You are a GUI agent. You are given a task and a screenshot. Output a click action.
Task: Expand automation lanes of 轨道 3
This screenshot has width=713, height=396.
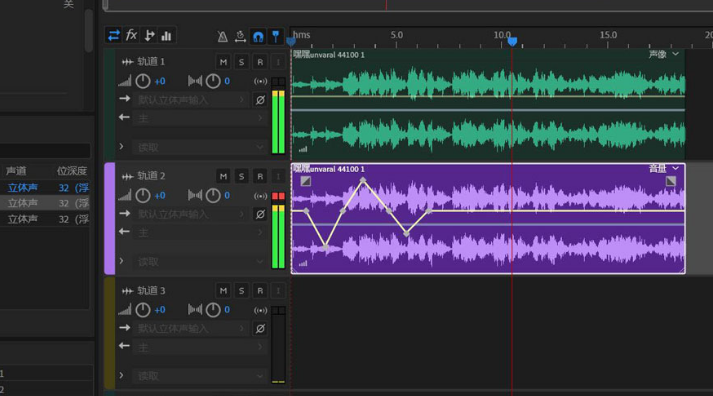[121, 376]
